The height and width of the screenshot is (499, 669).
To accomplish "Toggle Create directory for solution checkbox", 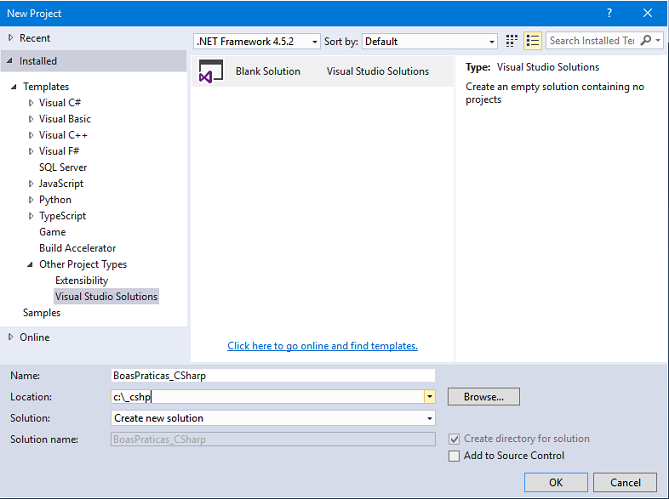I will (x=455, y=439).
